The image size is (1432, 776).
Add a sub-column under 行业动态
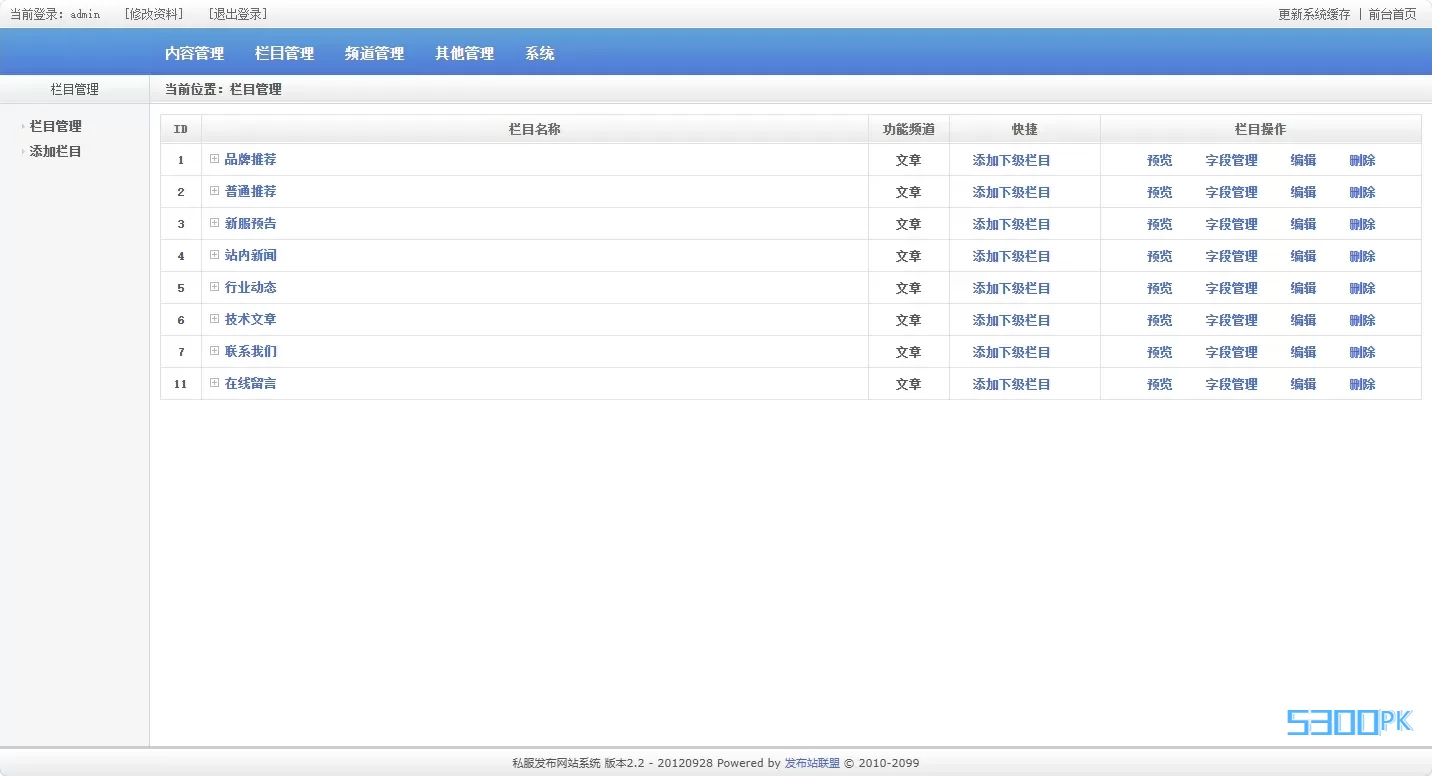(1011, 288)
